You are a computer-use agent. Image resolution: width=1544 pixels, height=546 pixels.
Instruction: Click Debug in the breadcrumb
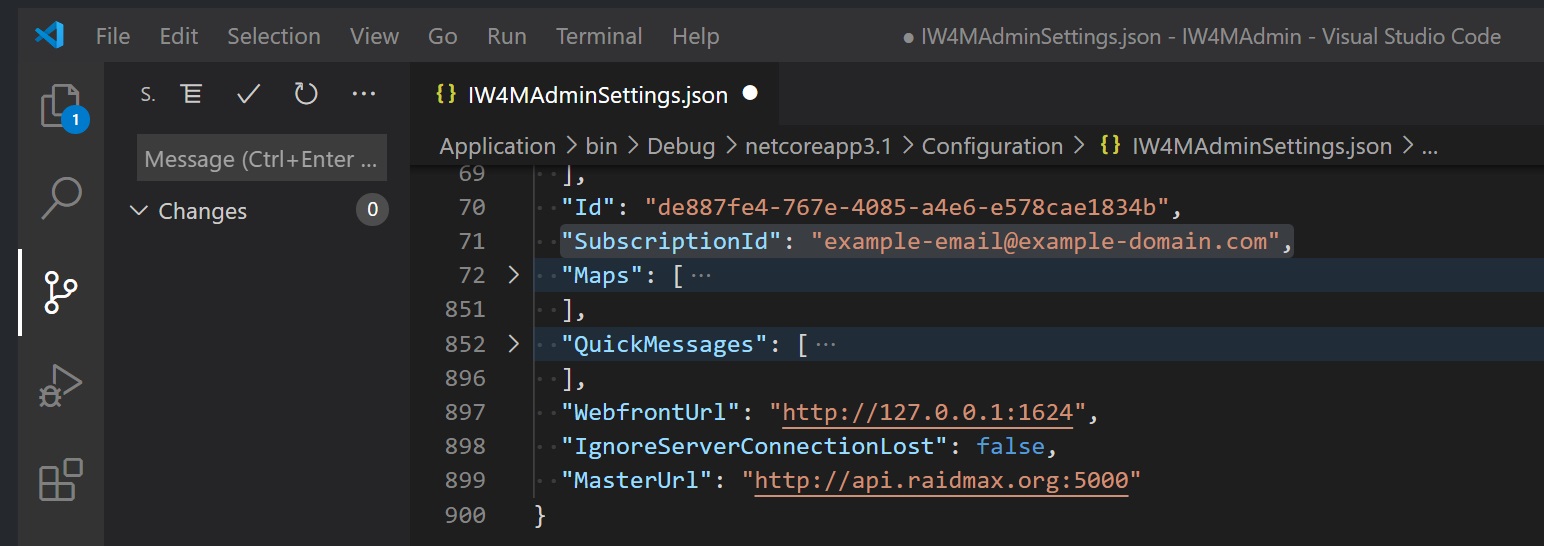coord(681,146)
